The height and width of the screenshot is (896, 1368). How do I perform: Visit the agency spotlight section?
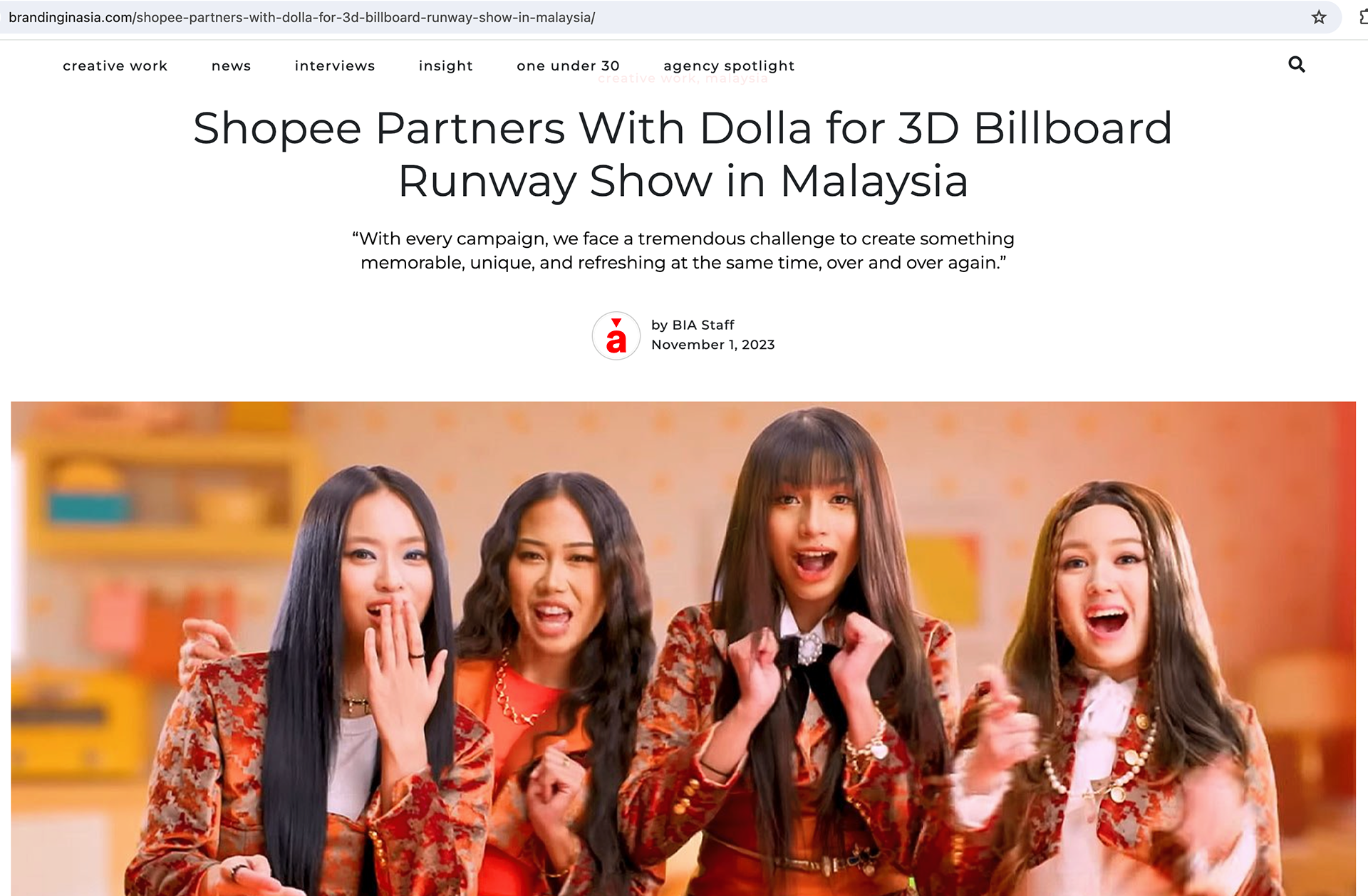(729, 66)
